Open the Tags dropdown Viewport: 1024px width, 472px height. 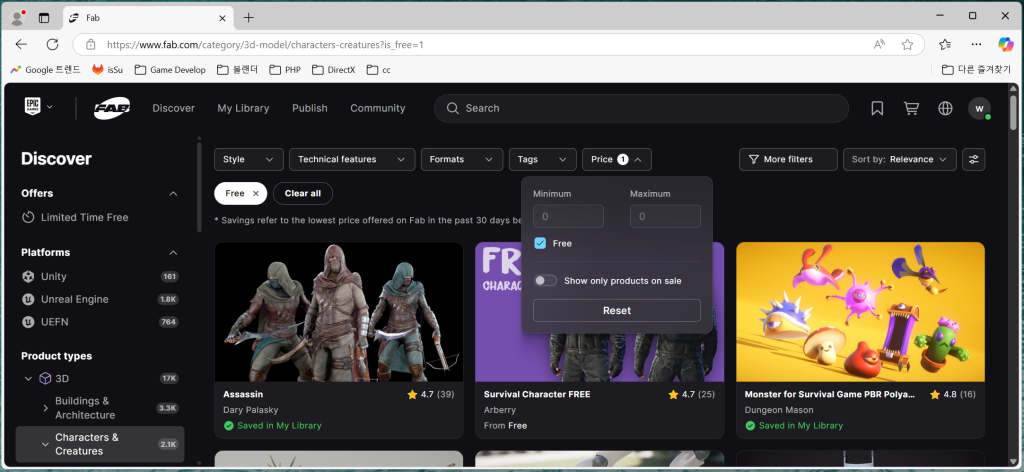point(543,159)
